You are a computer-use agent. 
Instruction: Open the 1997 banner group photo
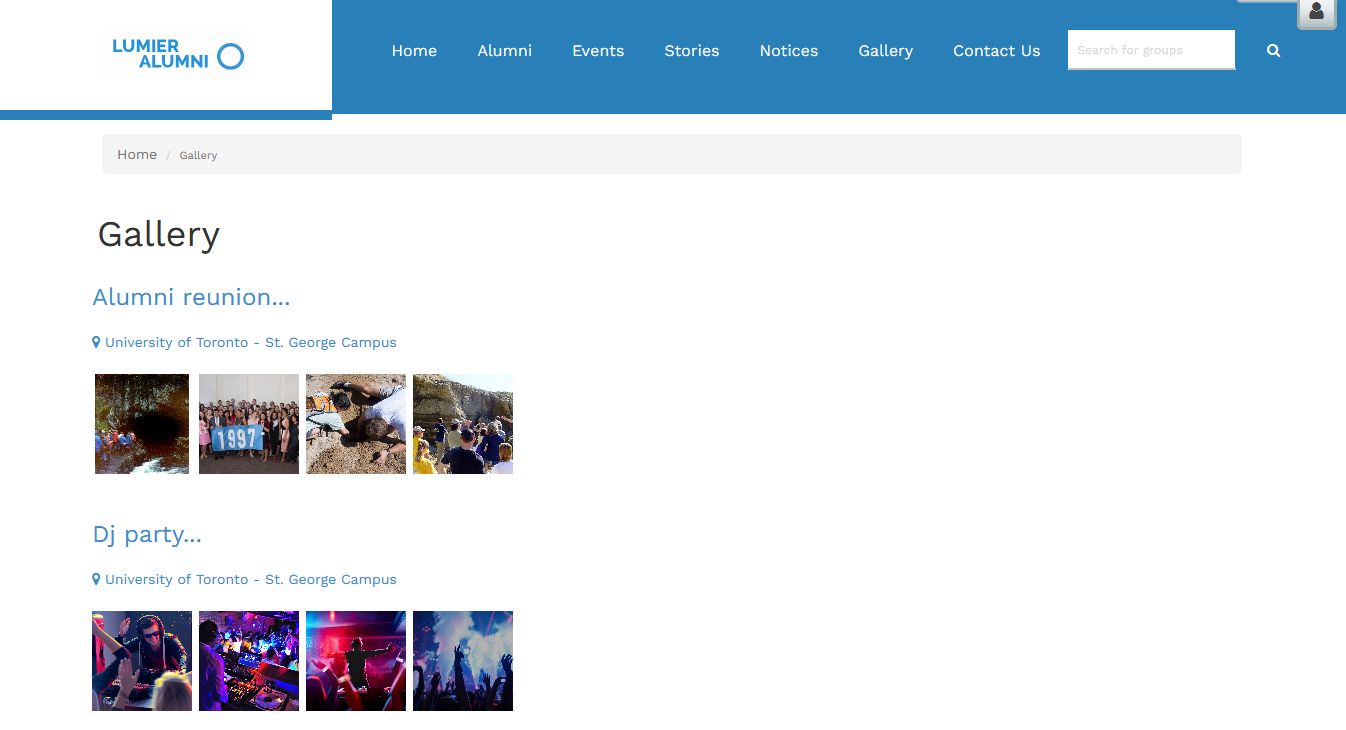tap(249, 424)
